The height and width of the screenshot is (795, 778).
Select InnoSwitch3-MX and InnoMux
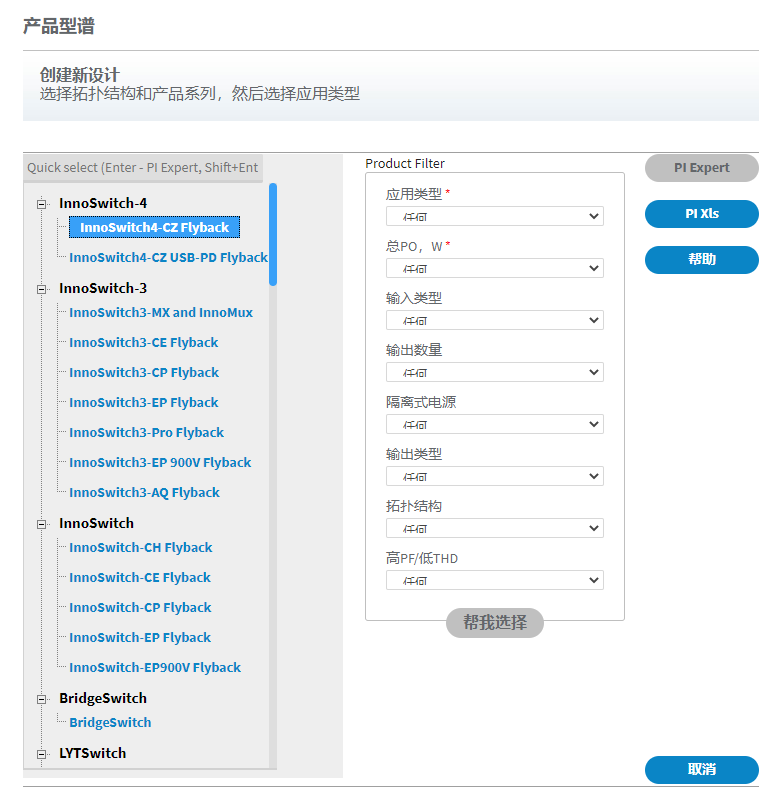point(161,313)
